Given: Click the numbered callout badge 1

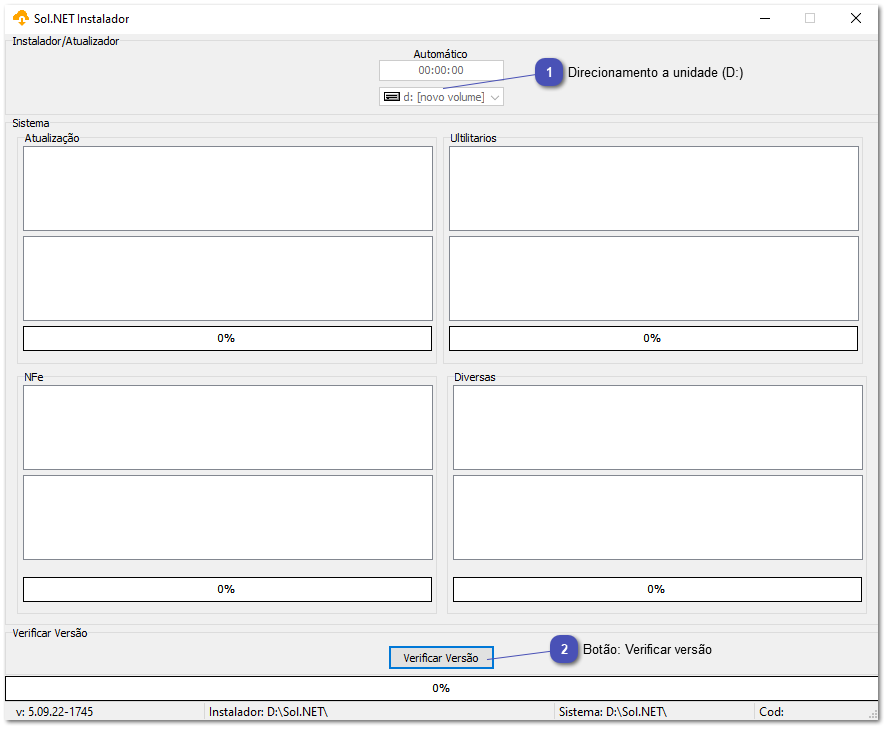Looking at the screenshot, I should [548, 73].
